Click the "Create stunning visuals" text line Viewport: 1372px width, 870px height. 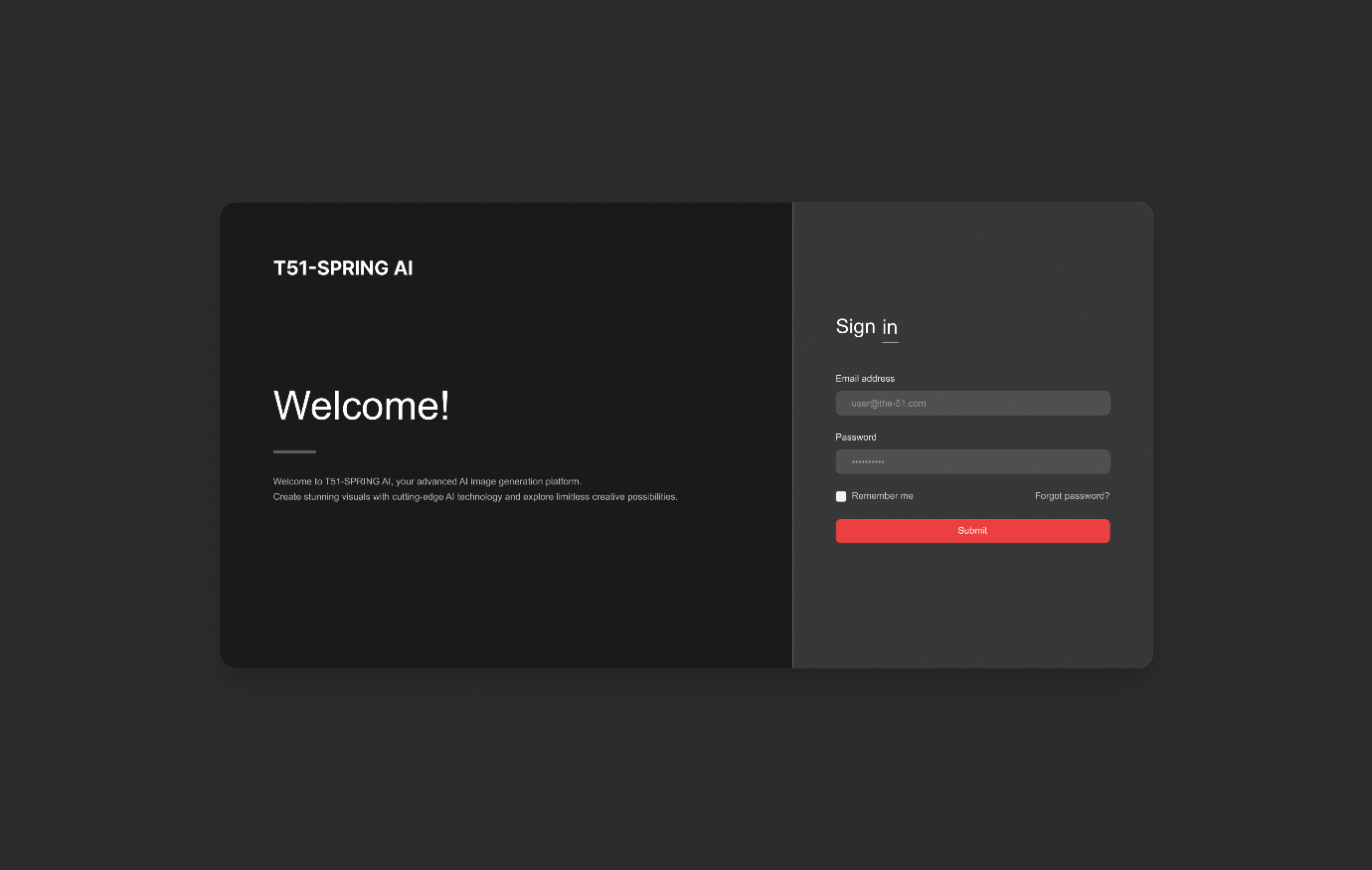(x=475, y=497)
